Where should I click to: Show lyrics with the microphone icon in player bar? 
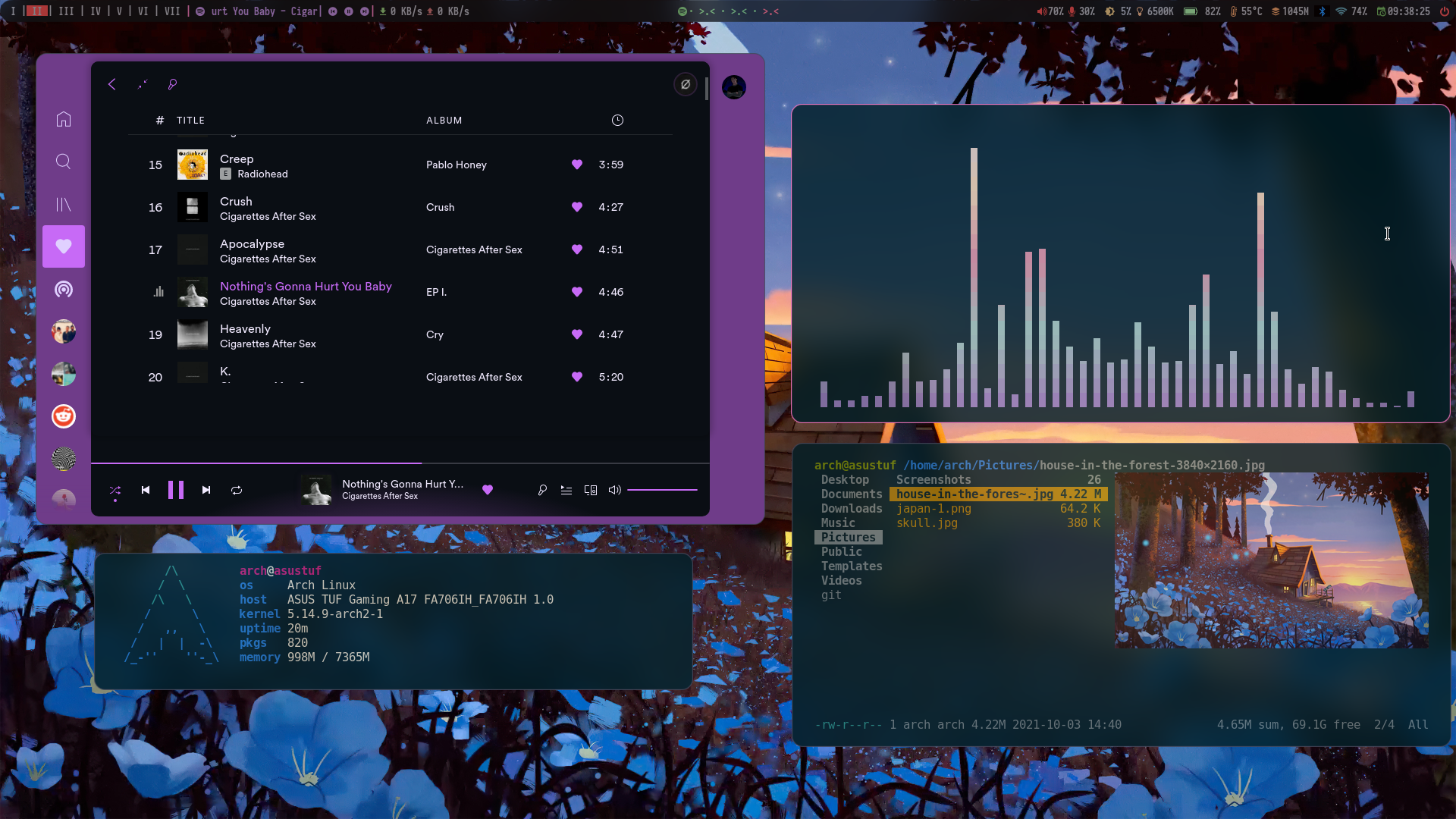click(x=542, y=490)
